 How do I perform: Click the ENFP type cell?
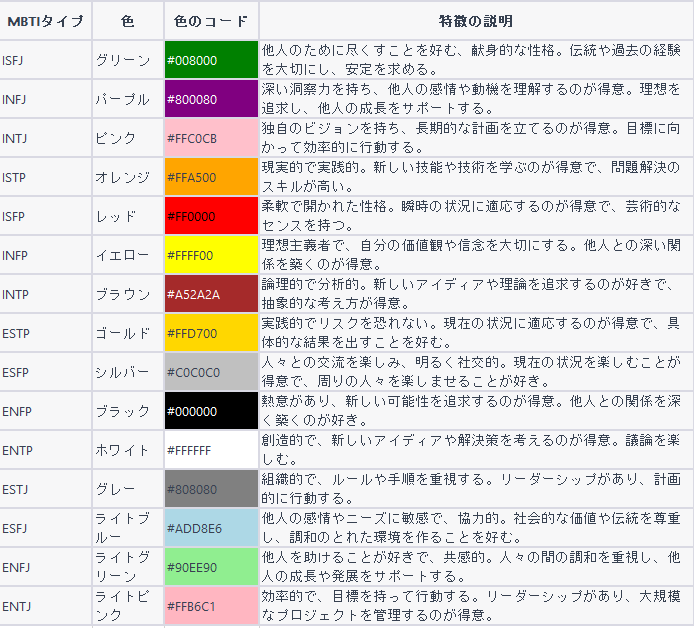[x=46, y=411]
